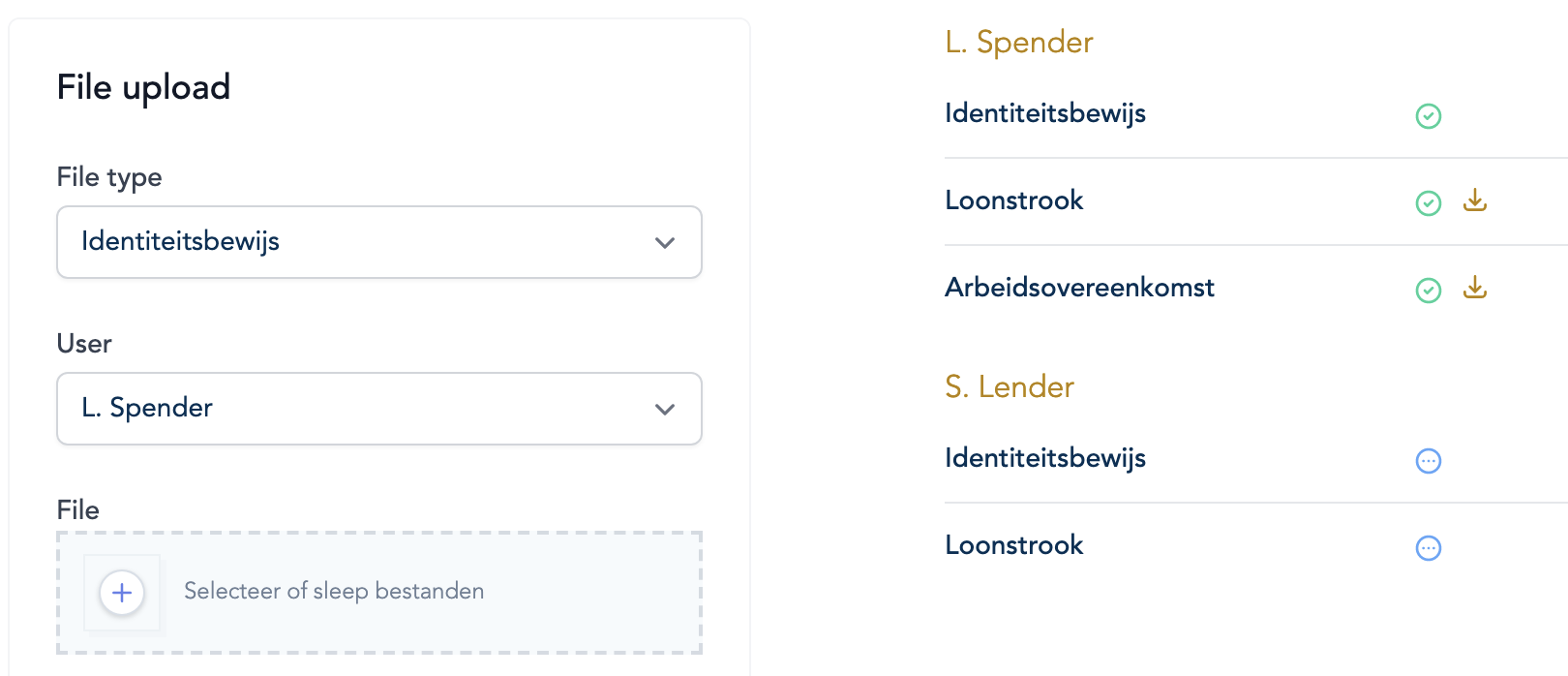
Task: Click the green checkmark beside L. Spender Identiteitsbewijs
Action: [x=1429, y=116]
